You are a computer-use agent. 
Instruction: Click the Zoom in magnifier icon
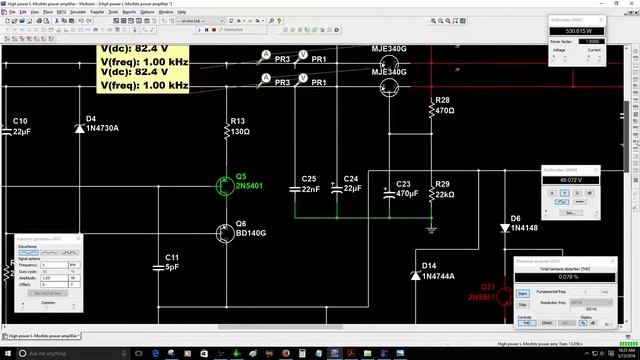[x=433, y=21]
